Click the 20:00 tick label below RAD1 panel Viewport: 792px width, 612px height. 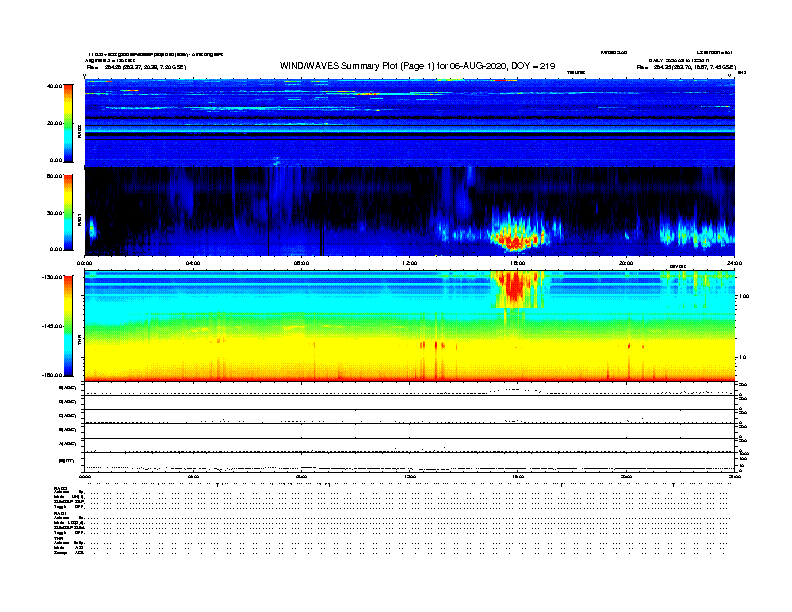(x=626, y=263)
